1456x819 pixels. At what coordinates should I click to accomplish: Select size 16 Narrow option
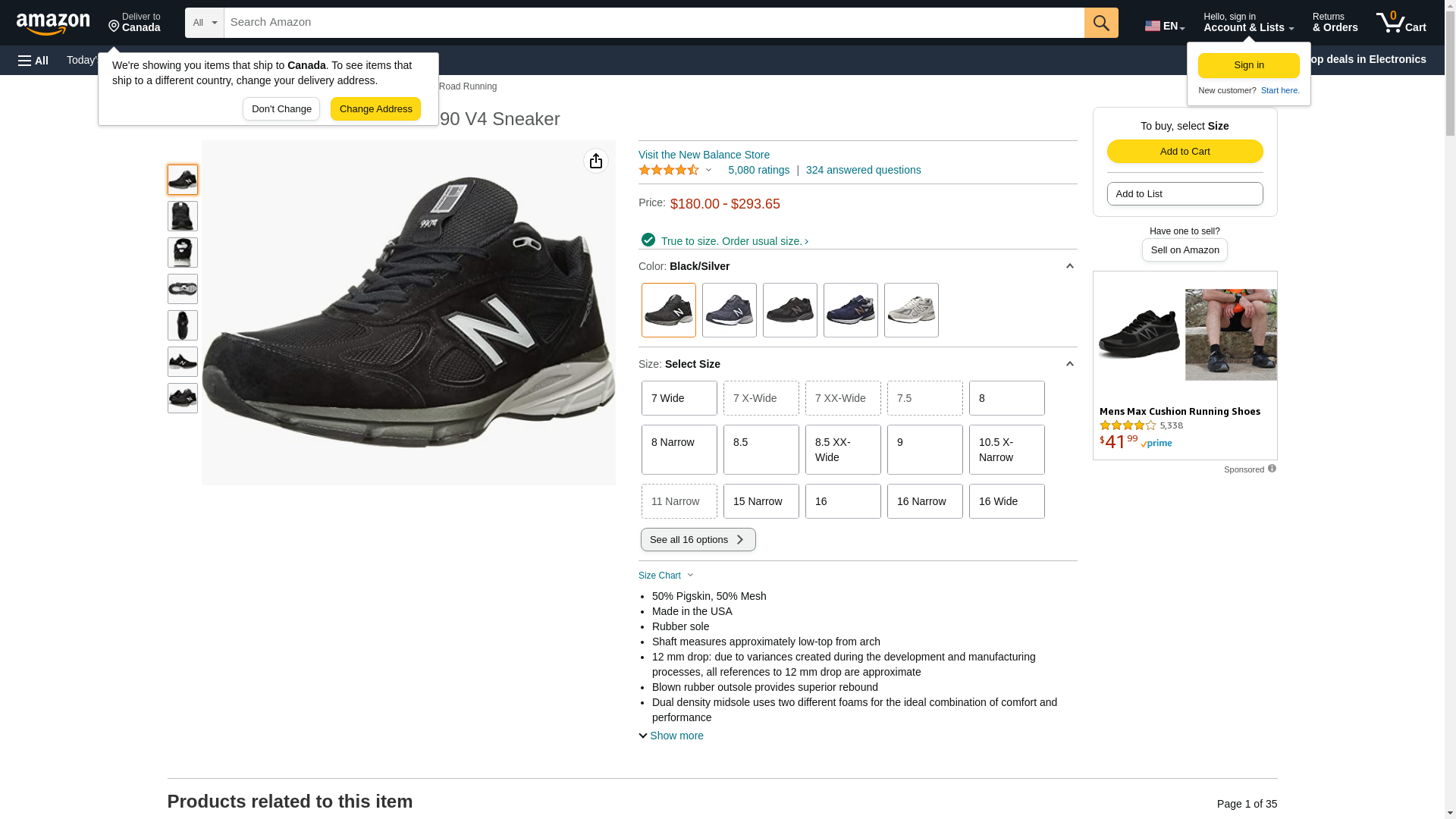[x=924, y=501]
